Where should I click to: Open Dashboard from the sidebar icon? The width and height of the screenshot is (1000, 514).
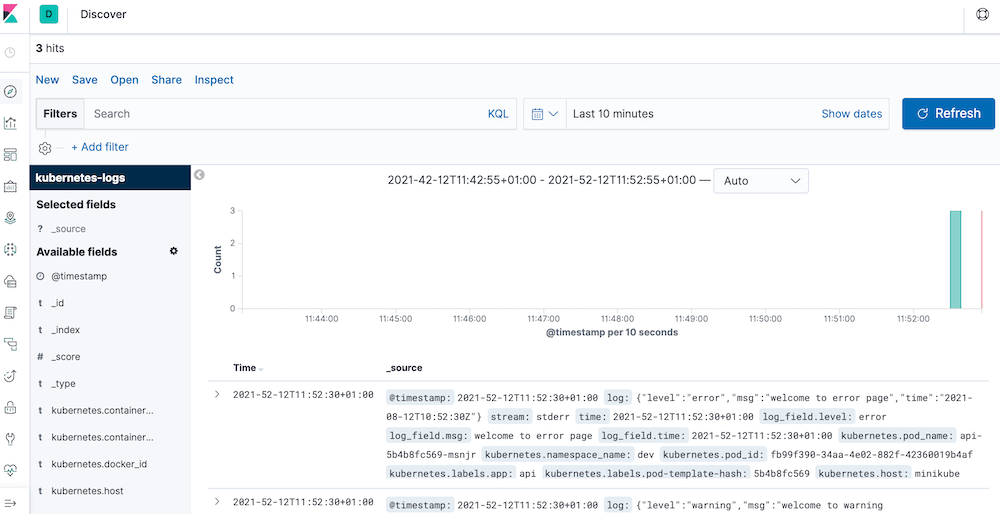tap(10, 155)
